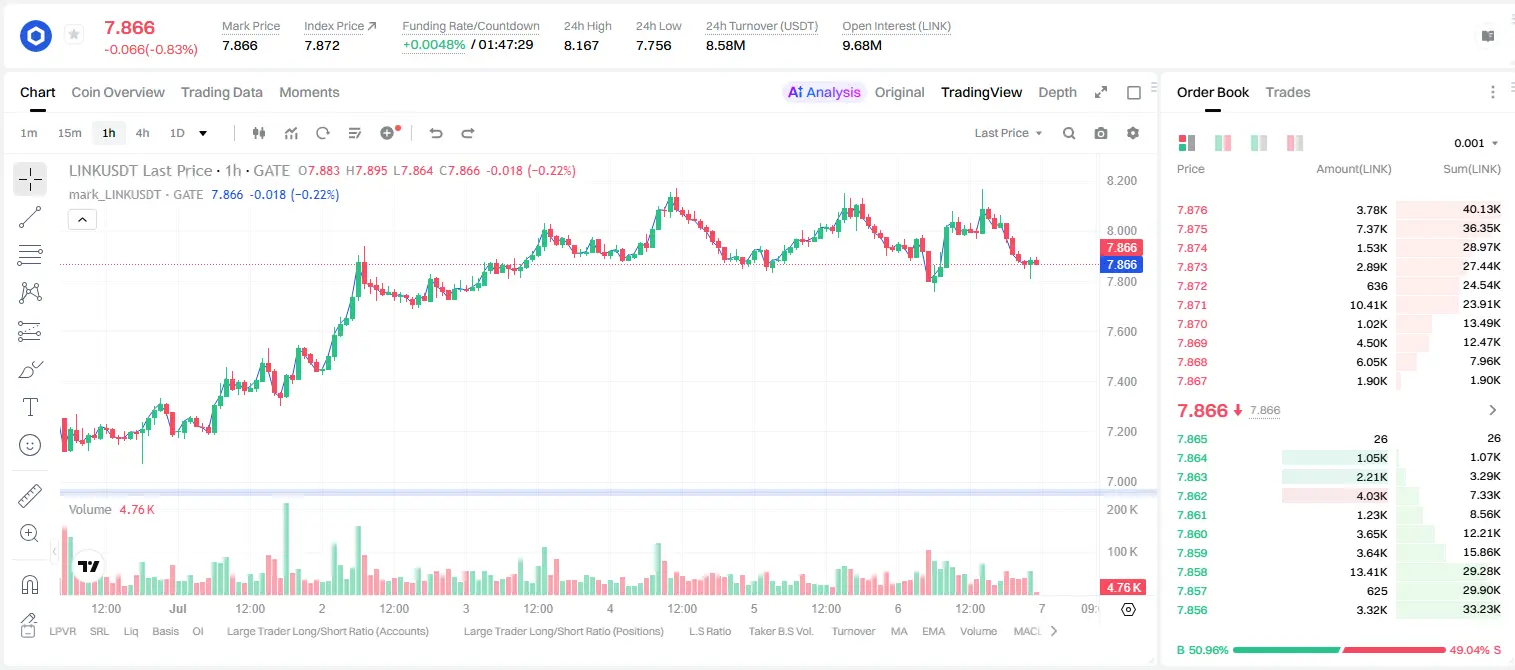Viewport: 1515px width, 670px height.
Task: Open chart settings gear icon
Action: coord(1133,133)
